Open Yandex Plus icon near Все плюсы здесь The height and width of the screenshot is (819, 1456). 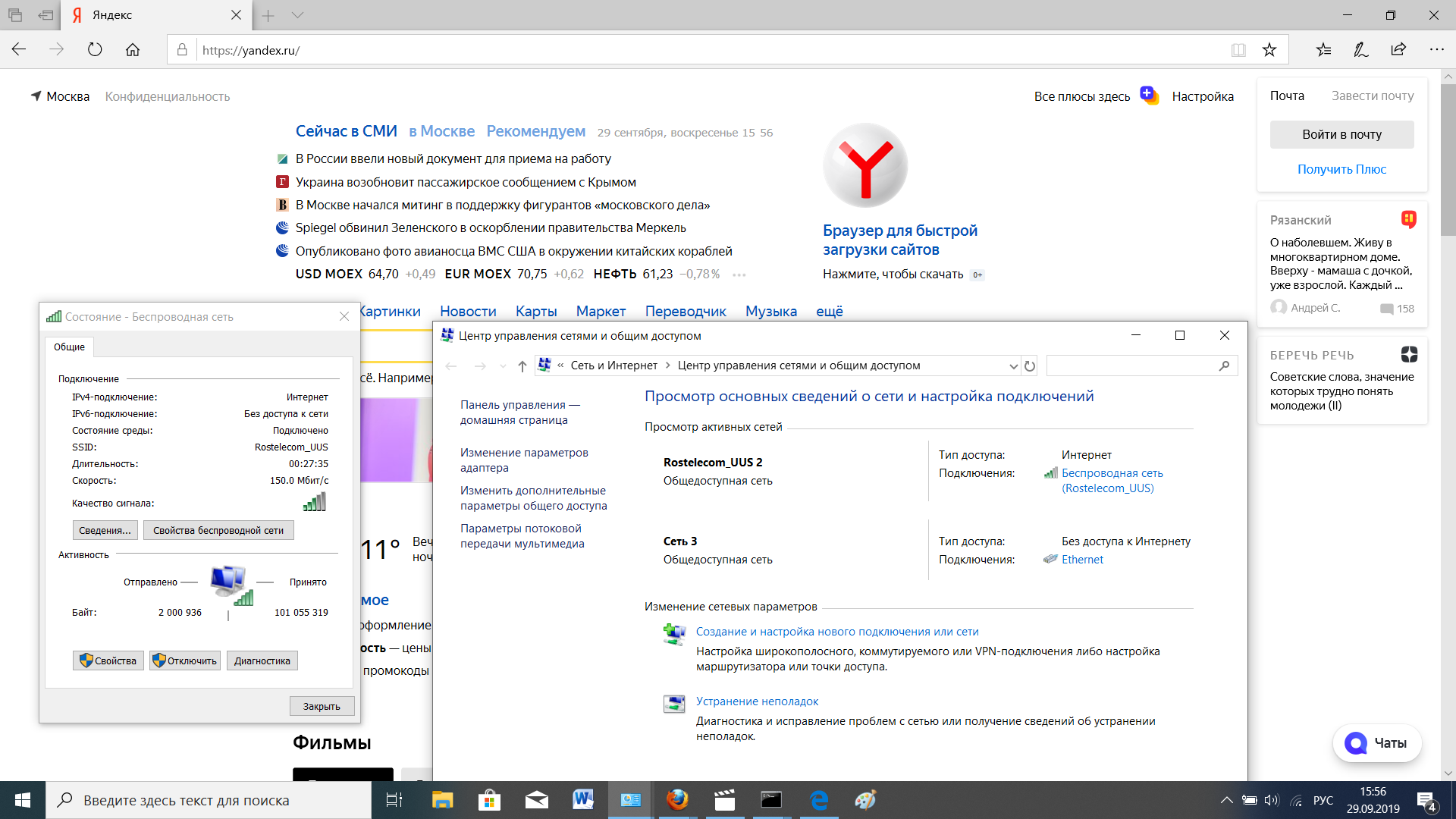pyautogui.click(x=1149, y=96)
